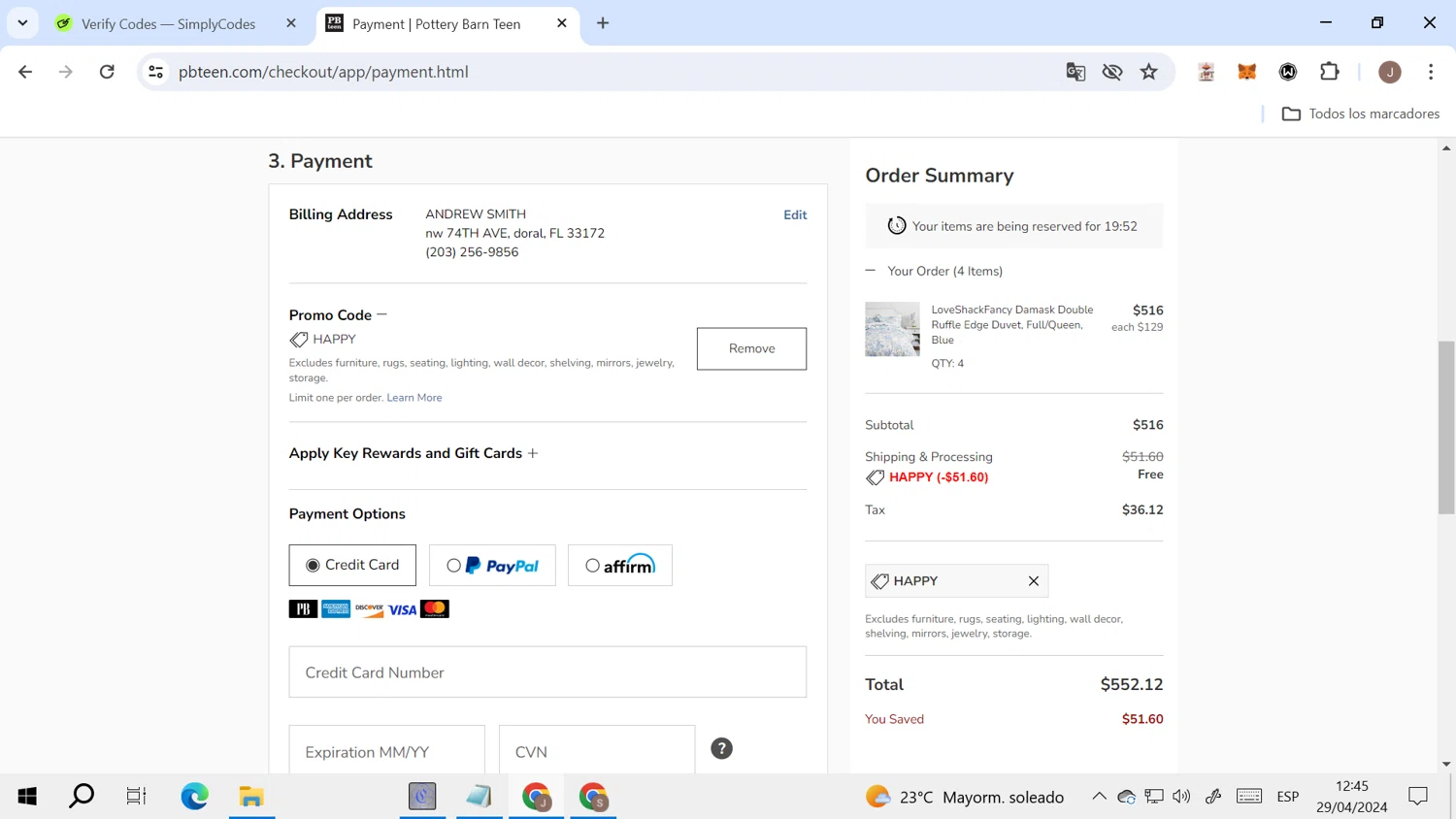Bookmark this page with the star icon
The image size is (1456, 819).
[1149, 72]
